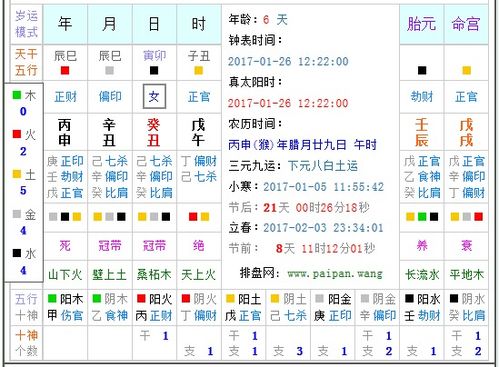Click the 立春 date 2017-02-03 23:34:01
This screenshot has width=499, height=367.
pyautogui.click(x=323, y=228)
